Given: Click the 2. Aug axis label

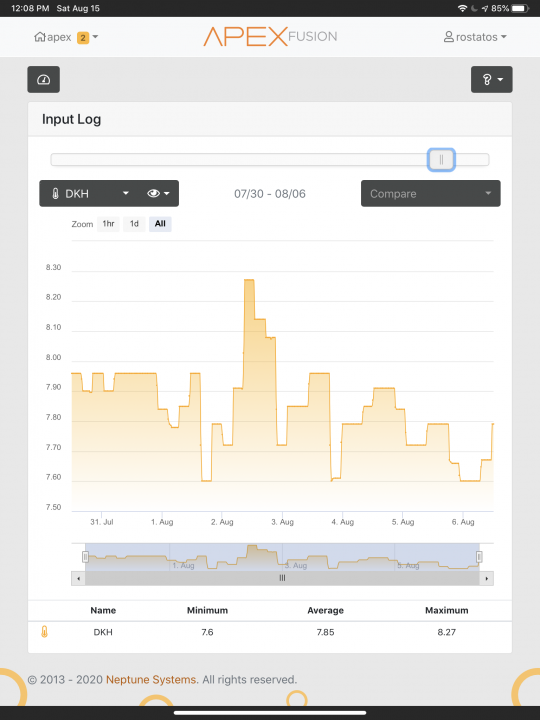Looking at the screenshot, I should point(222,522).
